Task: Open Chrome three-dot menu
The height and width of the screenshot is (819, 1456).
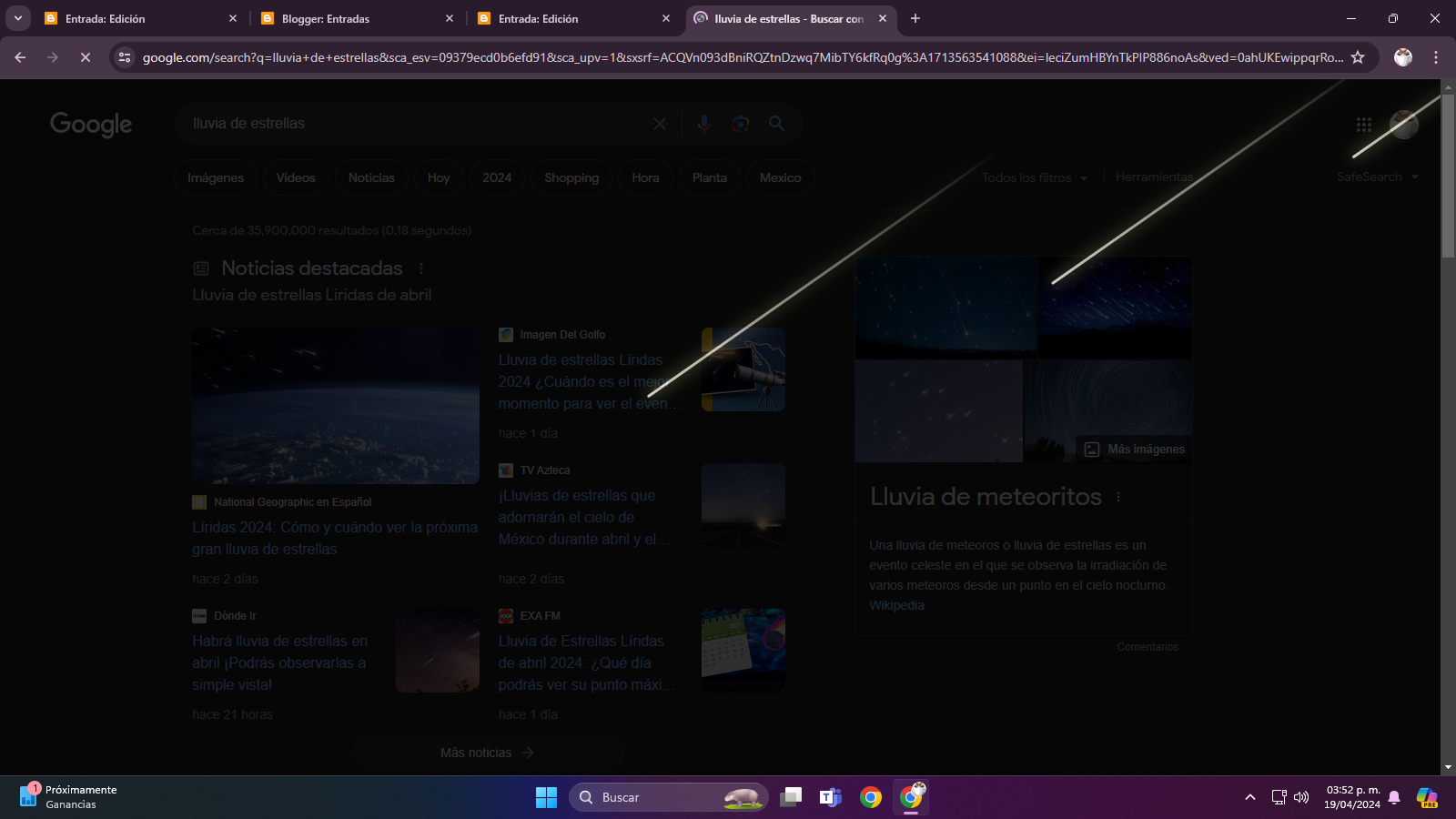Action: (x=1436, y=57)
